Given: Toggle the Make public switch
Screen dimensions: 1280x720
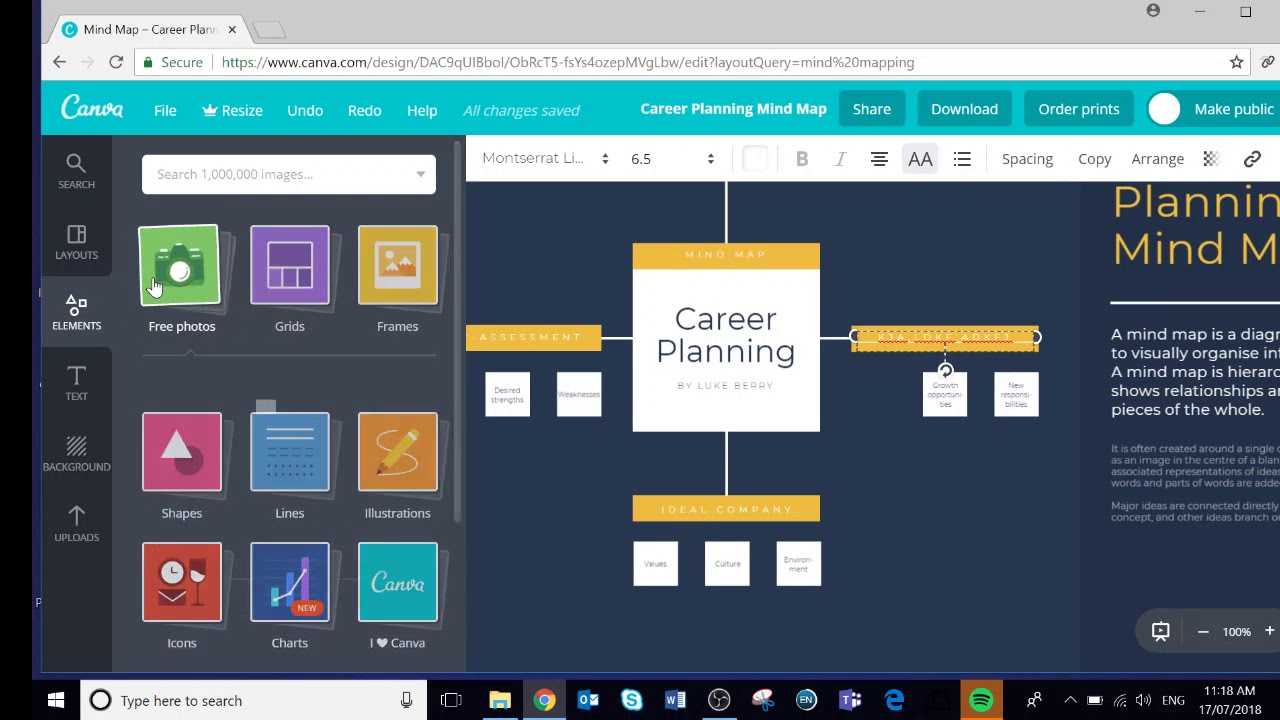Looking at the screenshot, I should 1165,109.
